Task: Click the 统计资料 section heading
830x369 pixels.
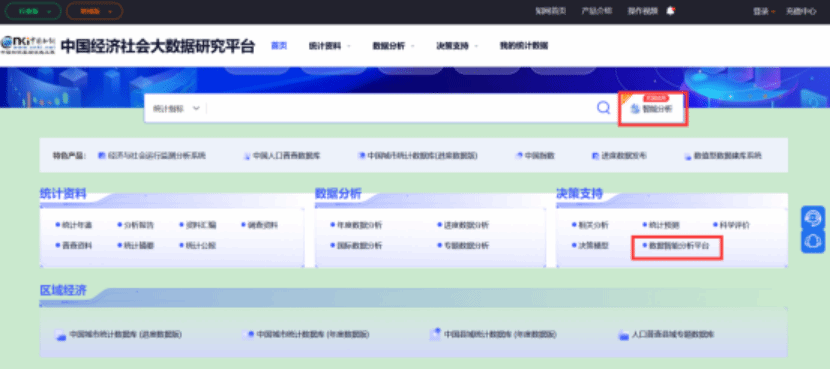Action: pyautogui.click(x=63, y=194)
